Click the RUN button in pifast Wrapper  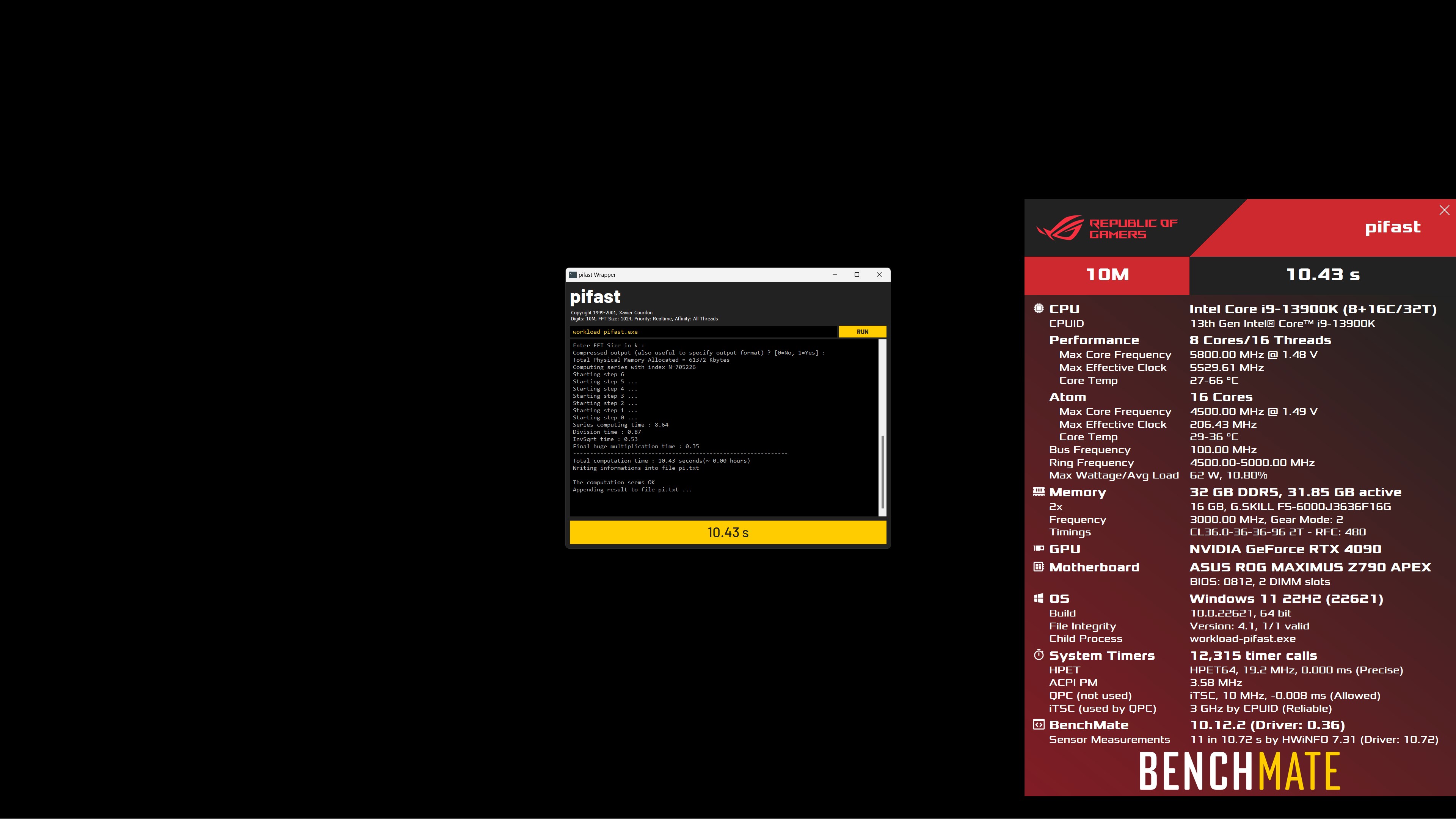862,332
